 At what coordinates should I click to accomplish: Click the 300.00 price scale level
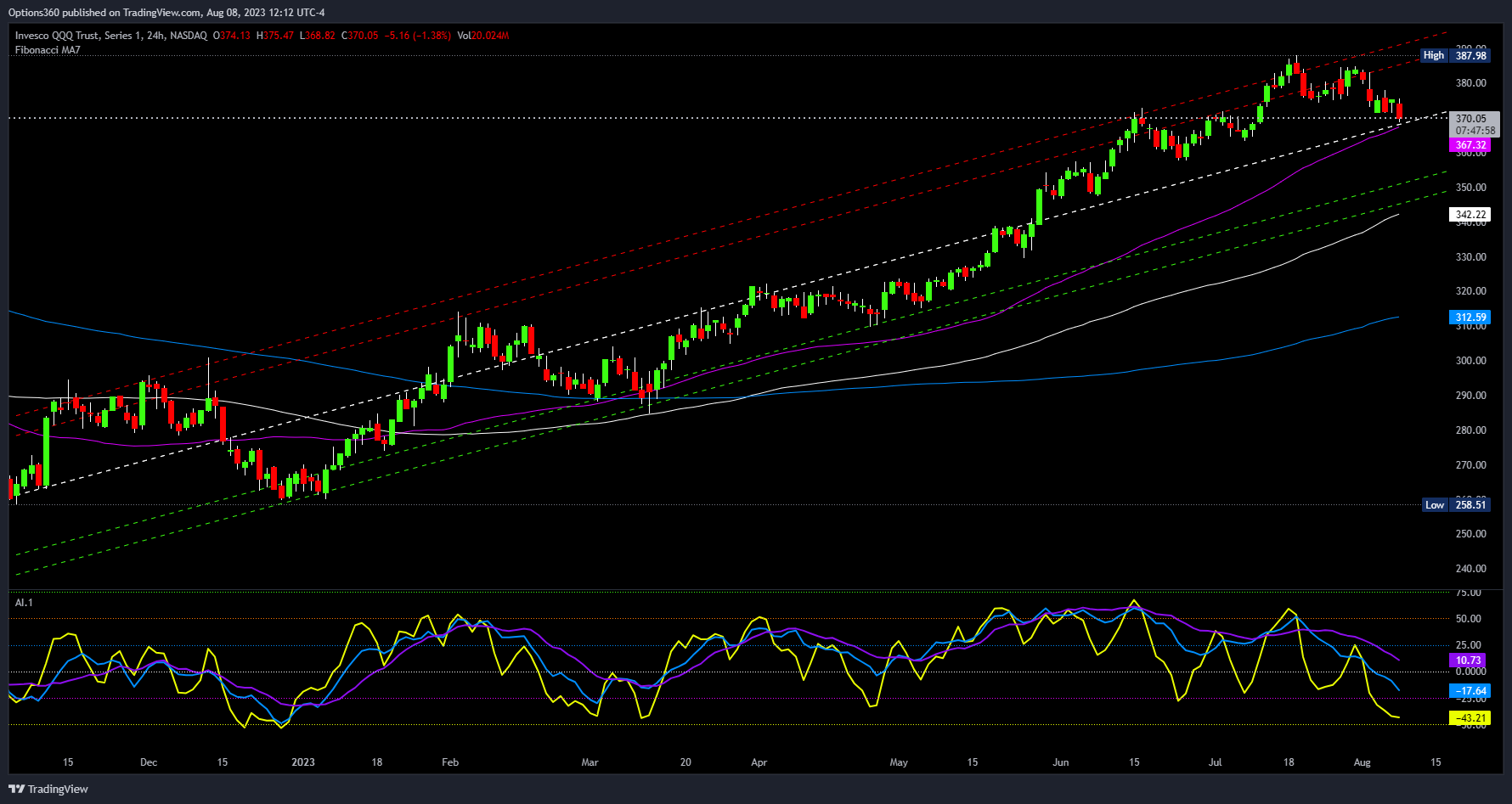click(x=1471, y=361)
